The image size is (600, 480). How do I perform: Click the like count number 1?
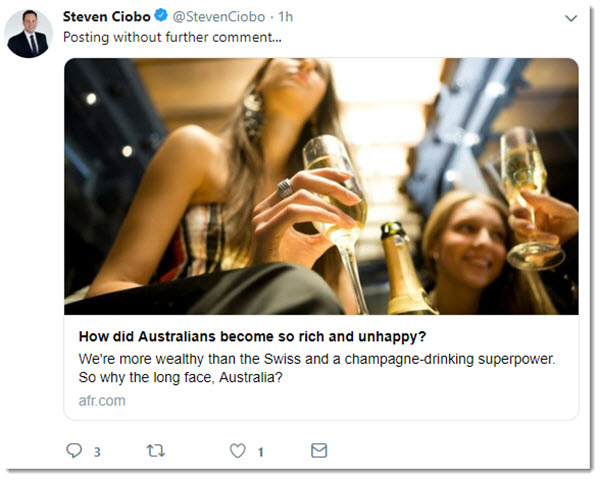pyautogui.click(x=260, y=452)
